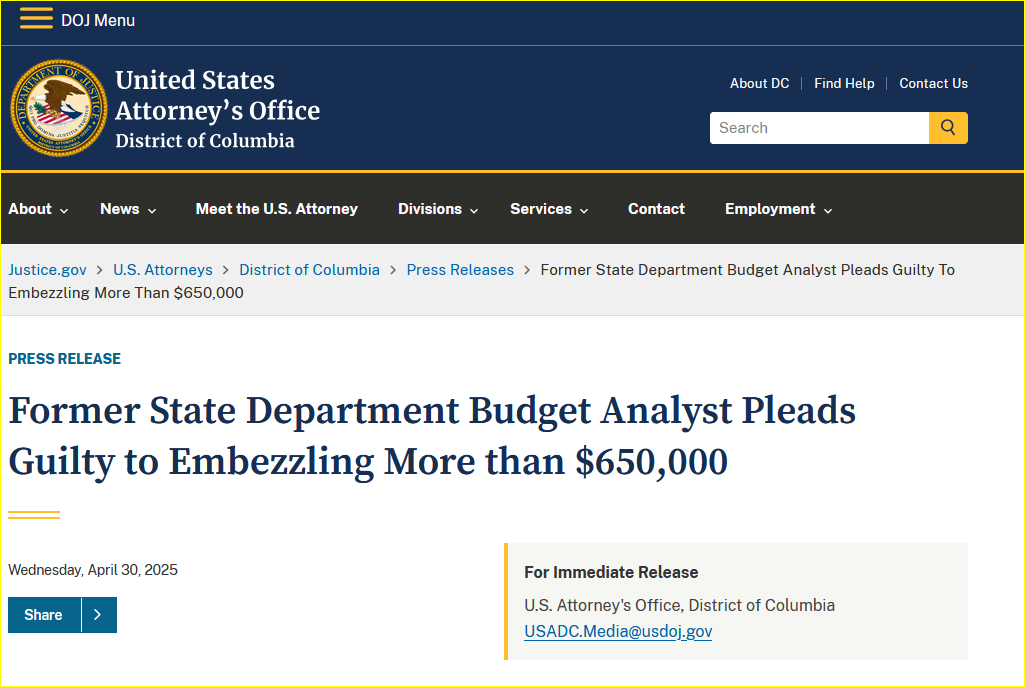The image size is (1025, 687).
Task: Open the About DC link
Action: pyautogui.click(x=760, y=84)
